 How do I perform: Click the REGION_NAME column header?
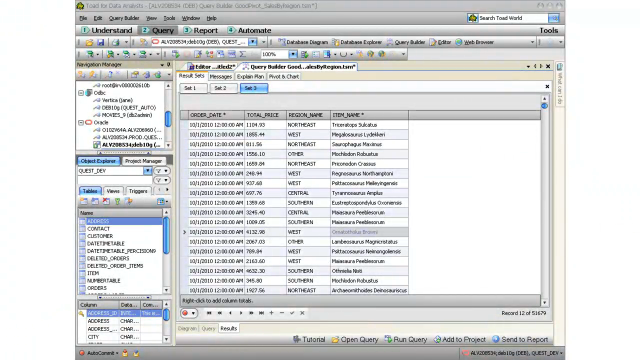(x=308, y=115)
